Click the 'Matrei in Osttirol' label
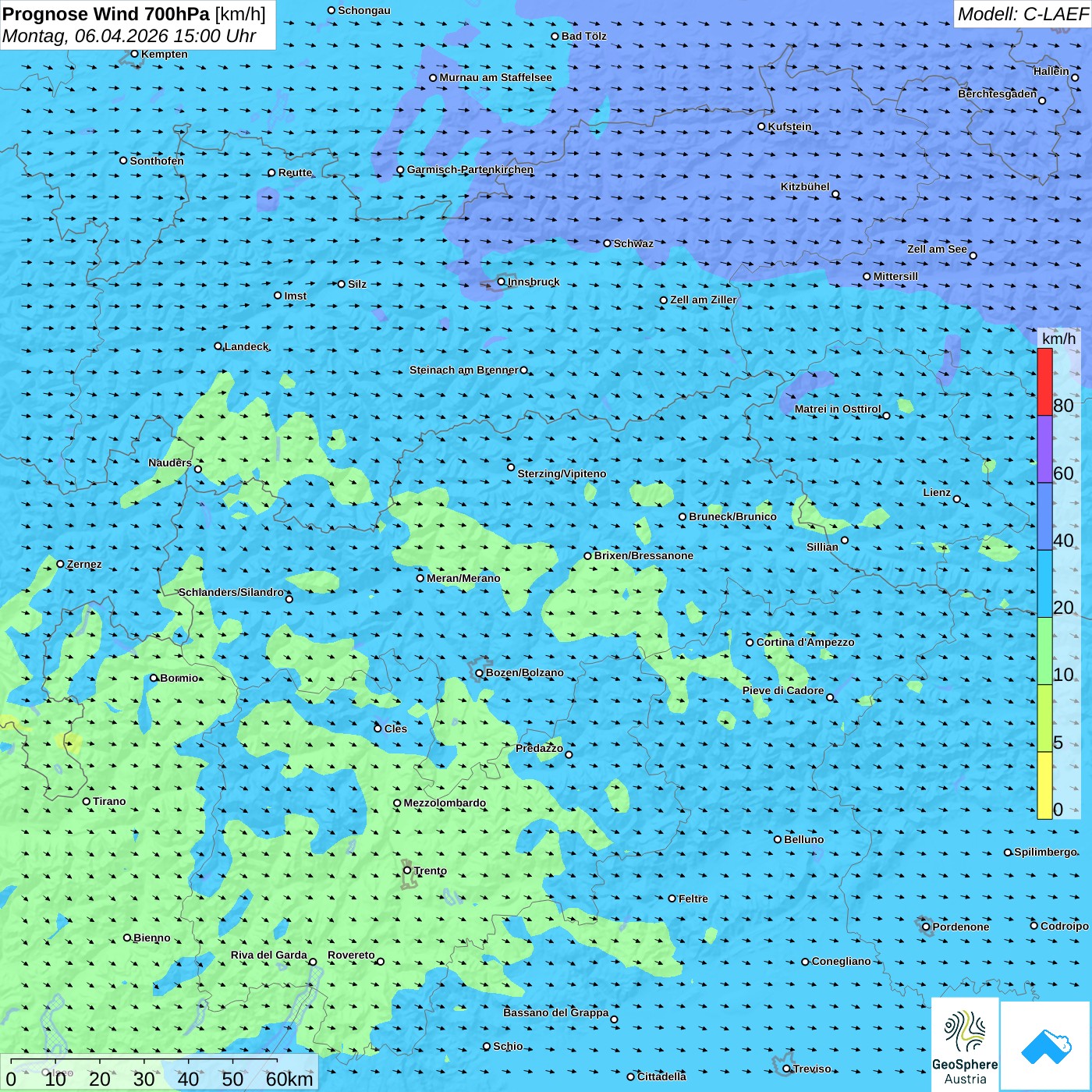1092x1092 pixels. [x=838, y=409]
